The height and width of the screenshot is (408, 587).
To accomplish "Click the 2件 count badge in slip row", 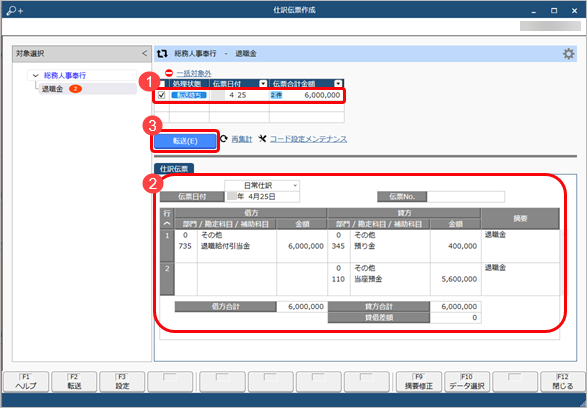I will click(x=276, y=95).
